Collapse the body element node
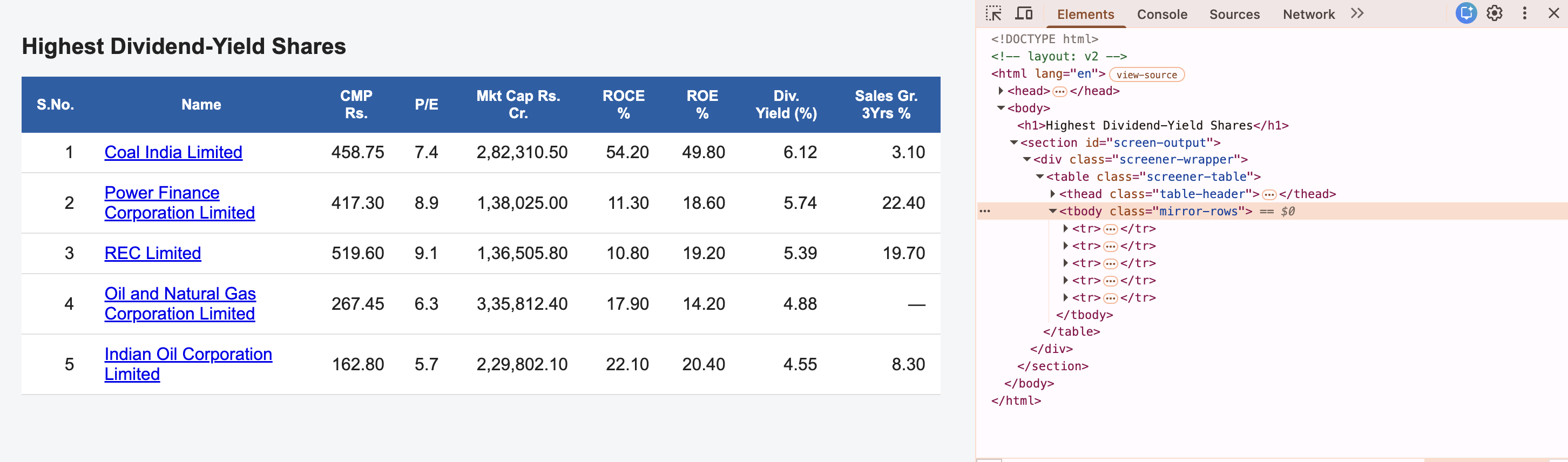Image resolution: width=1568 pixels, height=462 pixels. [x=1001, y=108]
